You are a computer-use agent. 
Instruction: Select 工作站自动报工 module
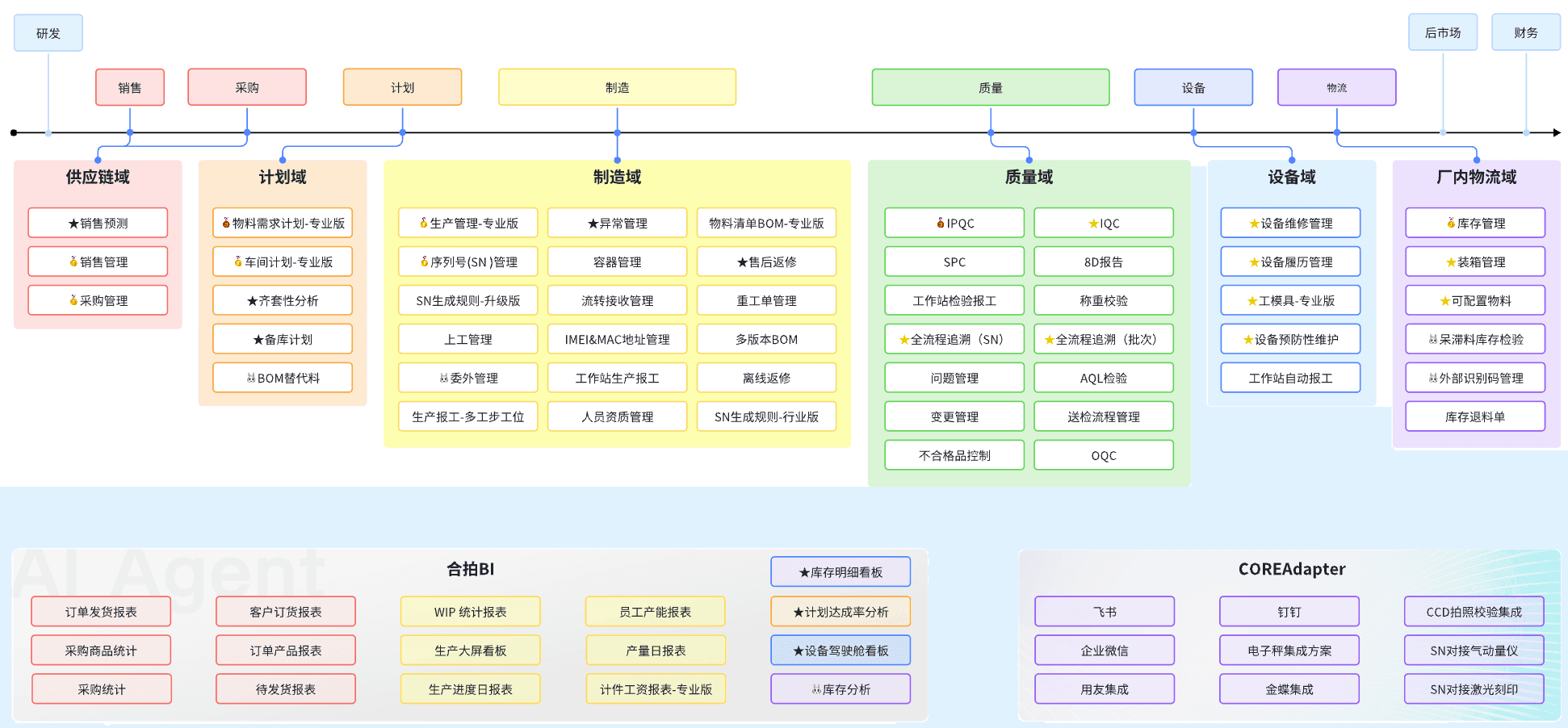pos(1290,378)
